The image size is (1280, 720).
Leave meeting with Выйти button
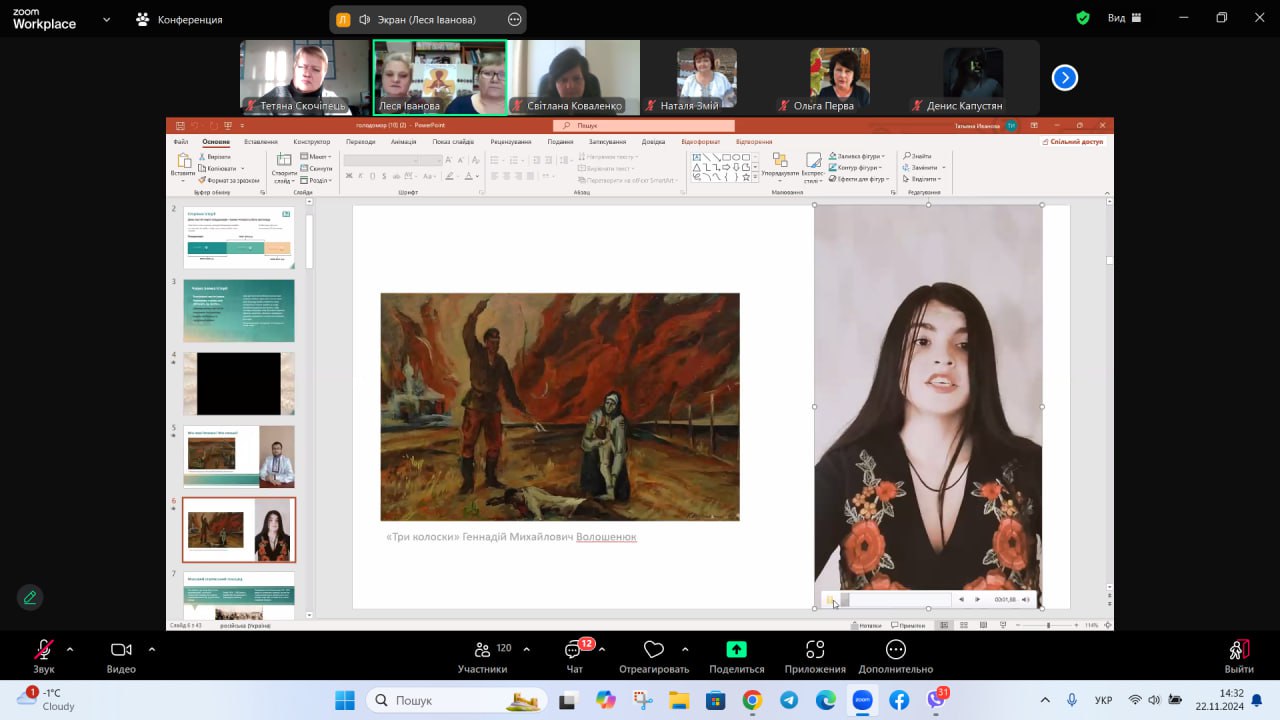coord(1239,657)
